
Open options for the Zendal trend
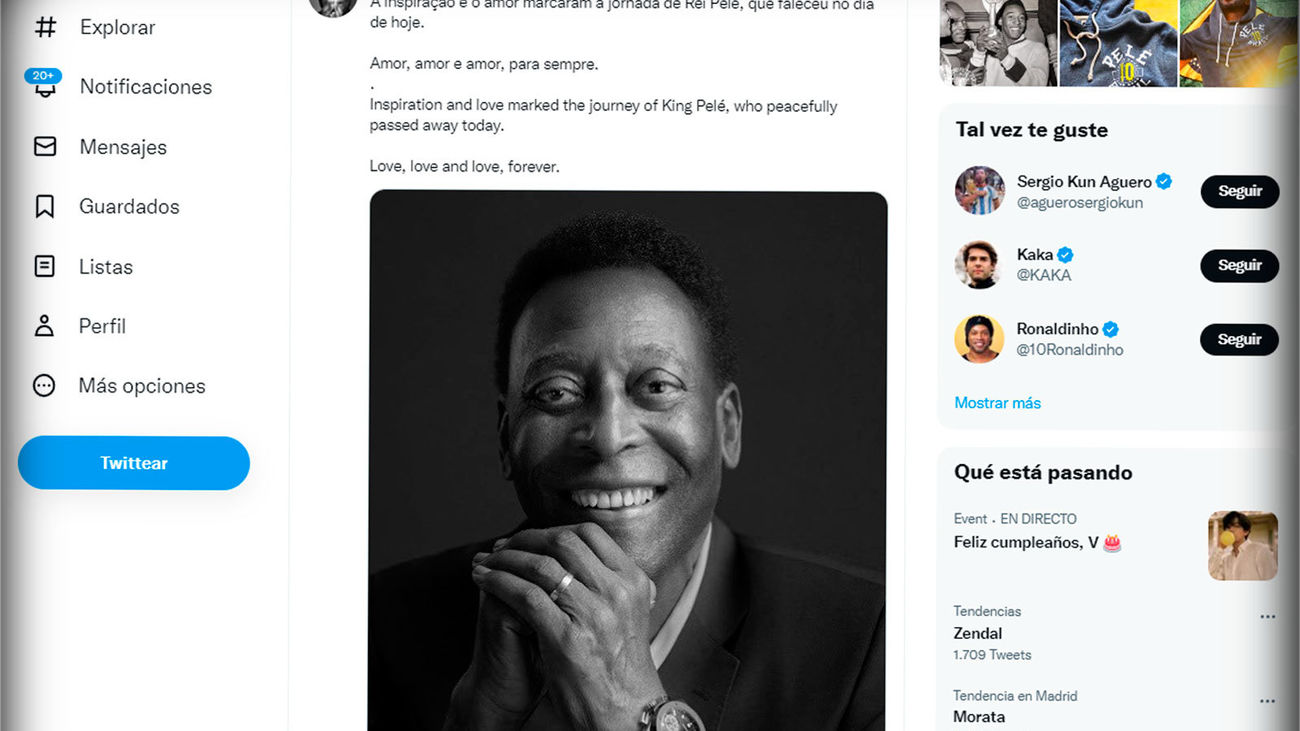point(1267,617)
